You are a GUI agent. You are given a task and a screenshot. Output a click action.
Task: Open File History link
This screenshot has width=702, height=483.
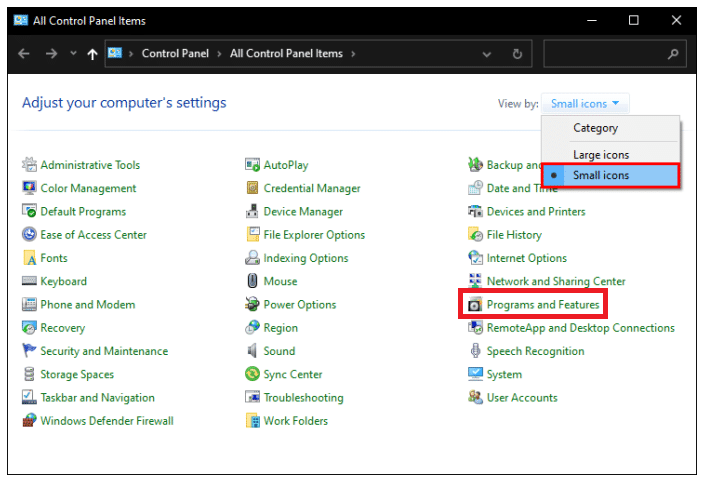[x=514, y=235]
